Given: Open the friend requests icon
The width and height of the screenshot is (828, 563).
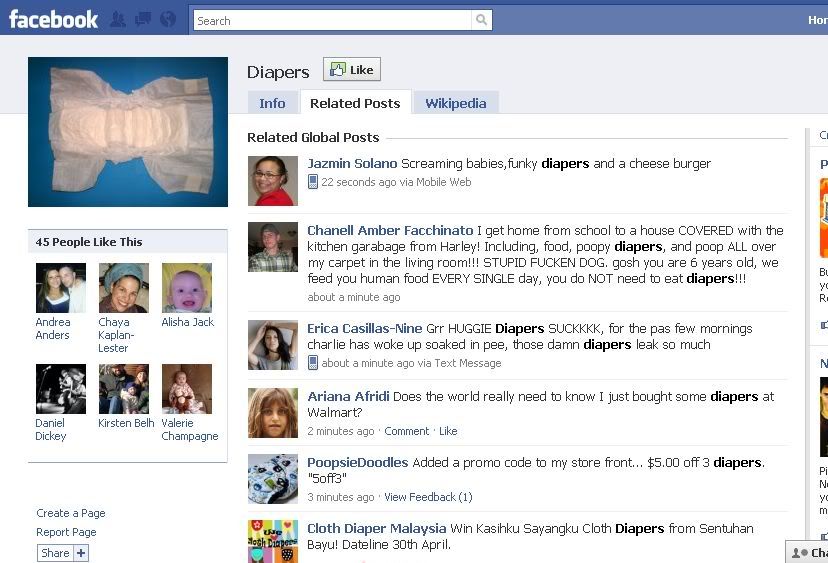Looking at the screenshot, I should point(118,20).
